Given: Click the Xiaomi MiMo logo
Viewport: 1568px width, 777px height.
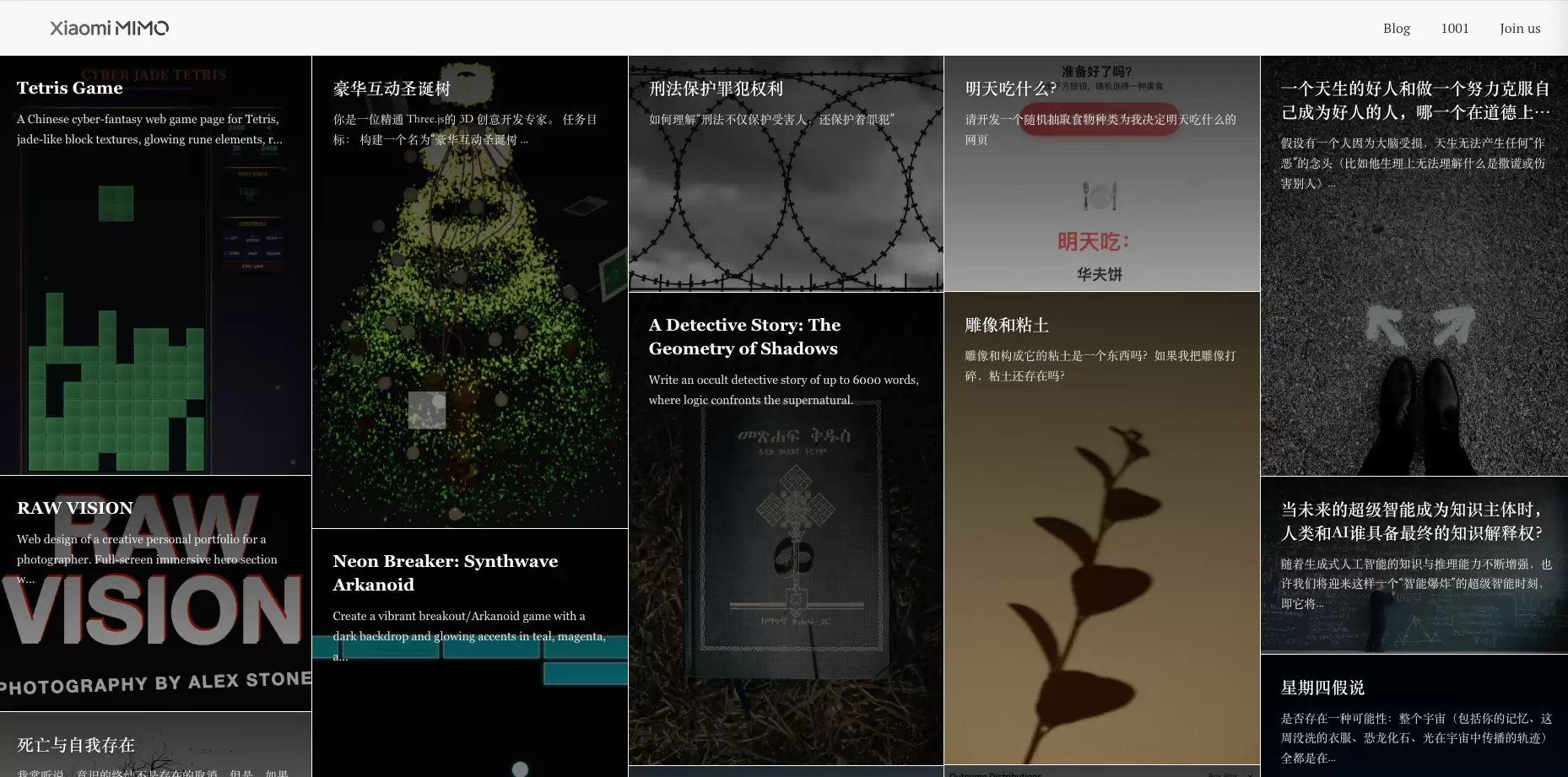Looking at the screenshot, I should [109, 28].
